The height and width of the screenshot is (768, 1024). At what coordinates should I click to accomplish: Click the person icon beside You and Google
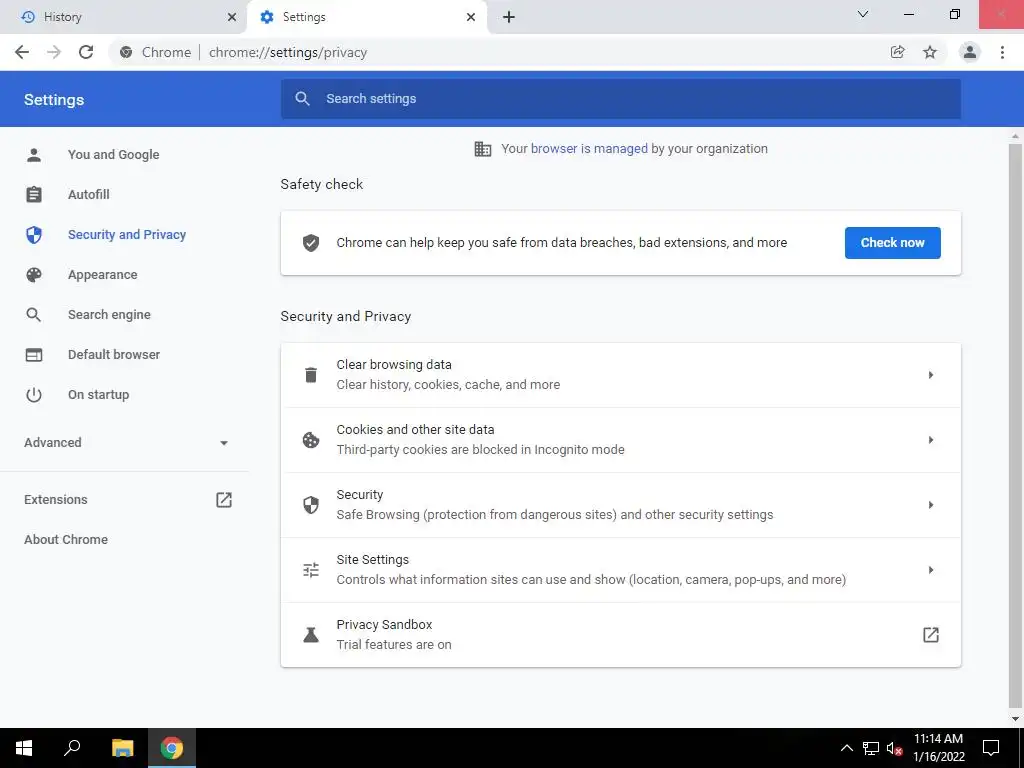click(34, 155)
